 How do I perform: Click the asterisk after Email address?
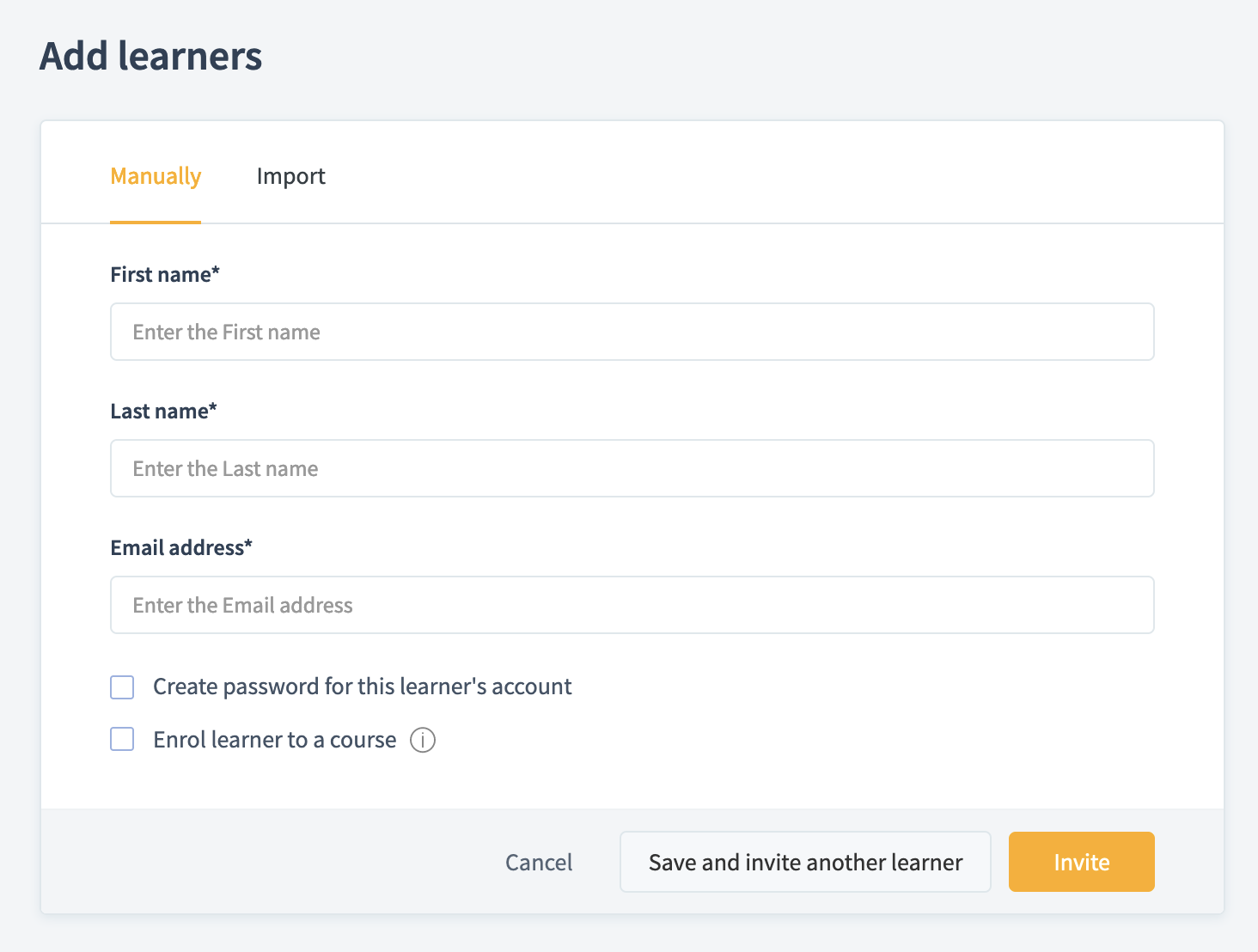(248, 545)
